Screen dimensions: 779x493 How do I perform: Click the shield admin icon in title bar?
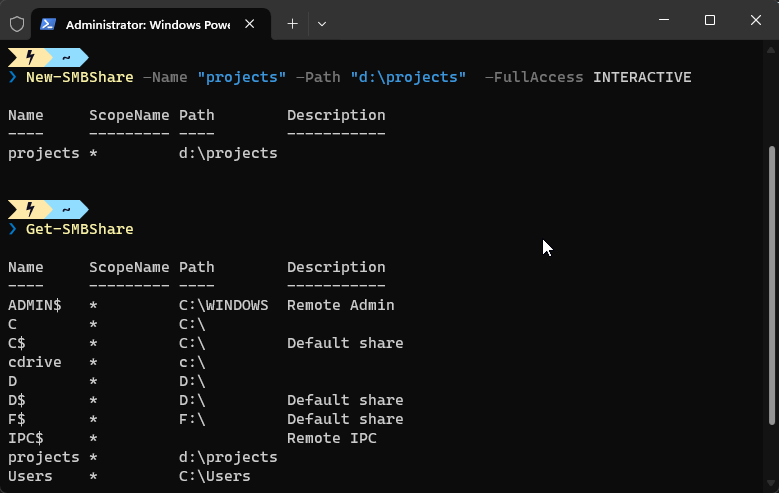(x=17, y=24)
